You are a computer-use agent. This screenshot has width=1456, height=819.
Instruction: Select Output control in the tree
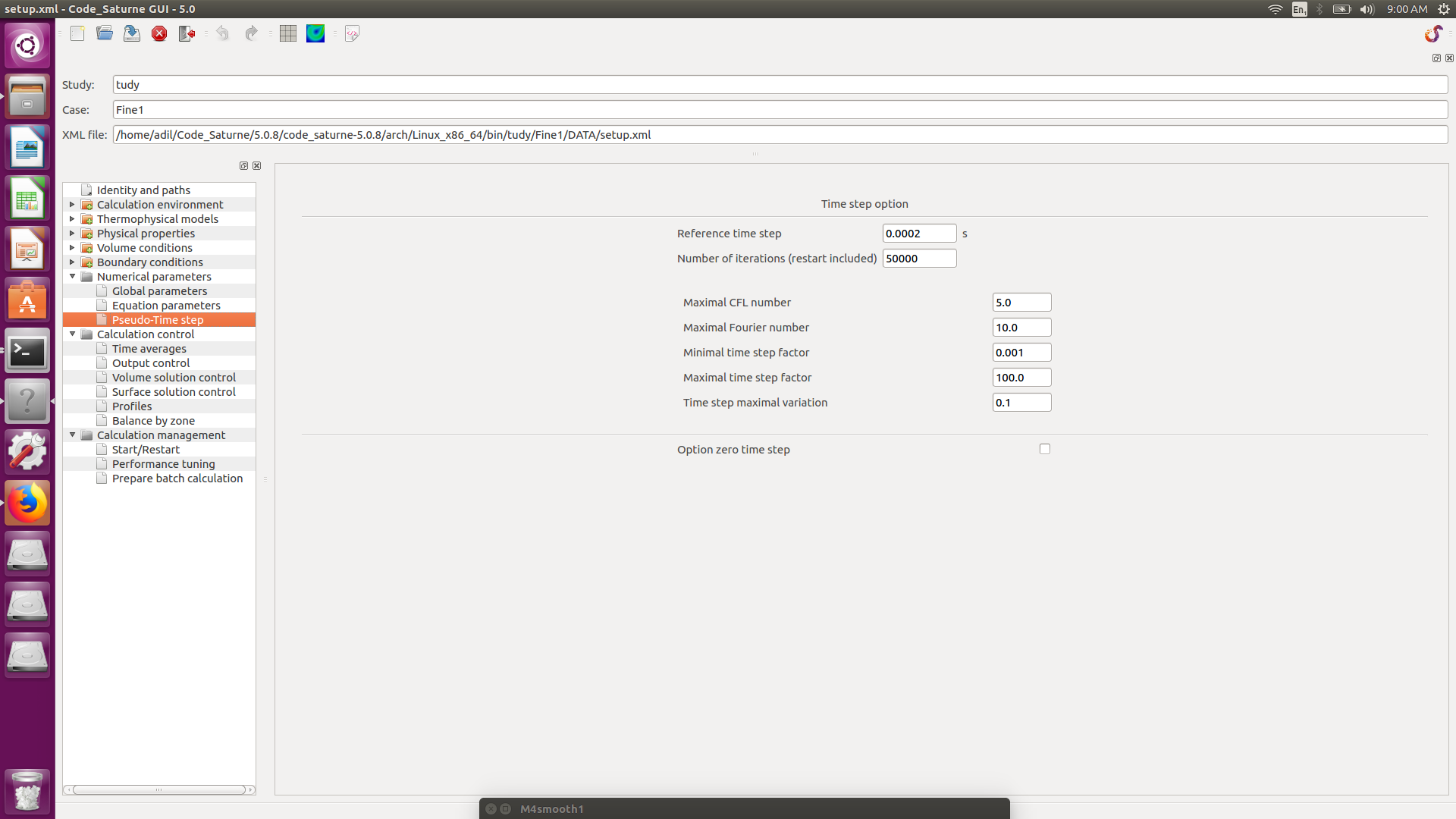pos(151,363)
